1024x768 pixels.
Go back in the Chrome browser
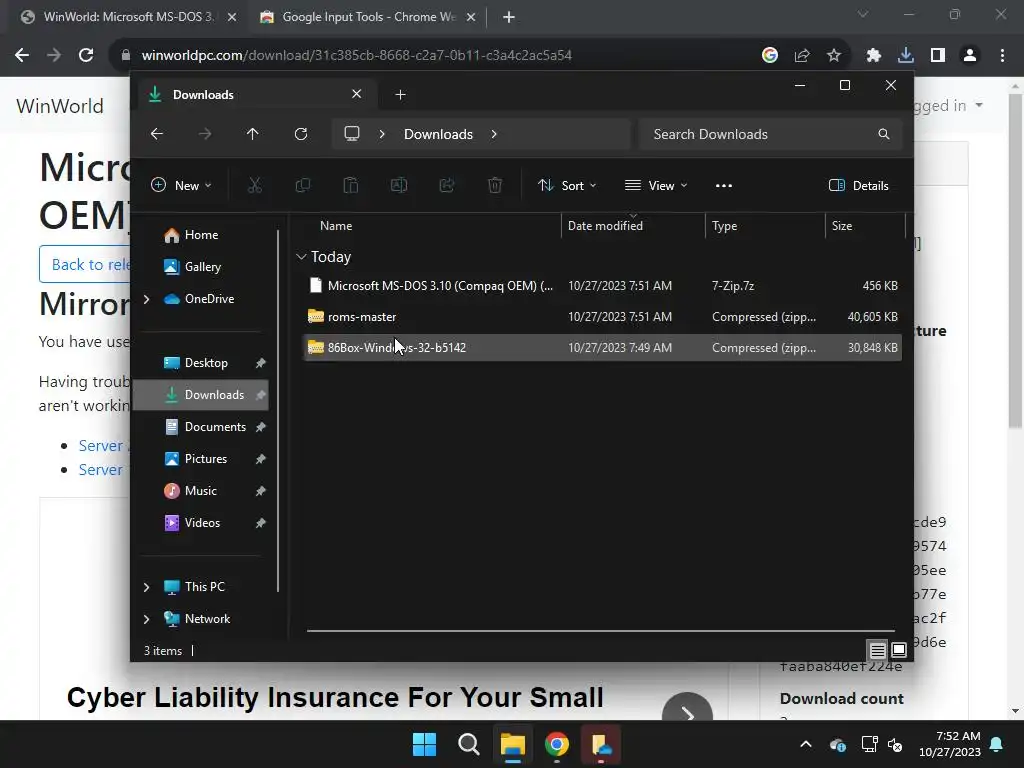coord(22,55)
